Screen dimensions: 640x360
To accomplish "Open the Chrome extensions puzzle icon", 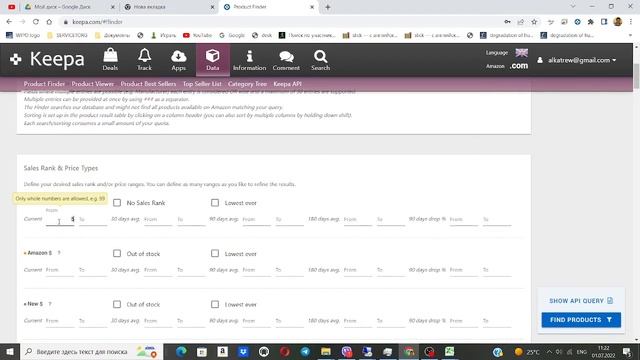I will point(591,22).
